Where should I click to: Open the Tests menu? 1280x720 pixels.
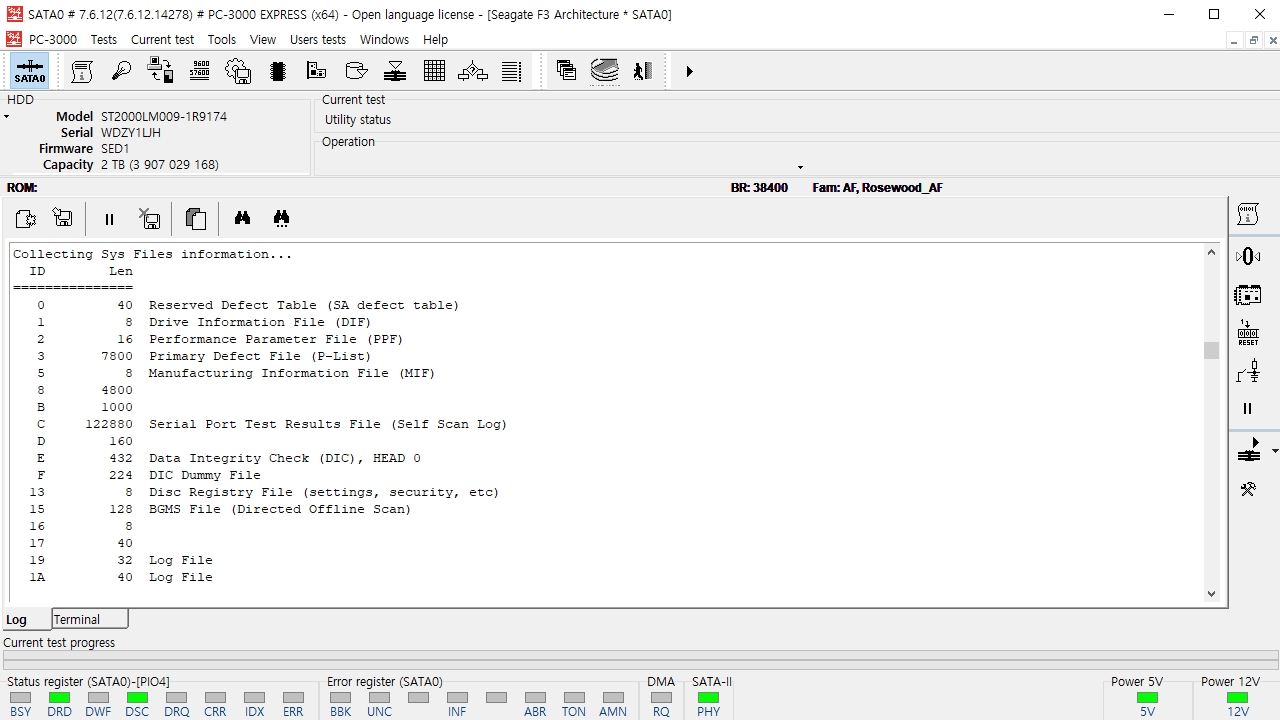[104, 39]
